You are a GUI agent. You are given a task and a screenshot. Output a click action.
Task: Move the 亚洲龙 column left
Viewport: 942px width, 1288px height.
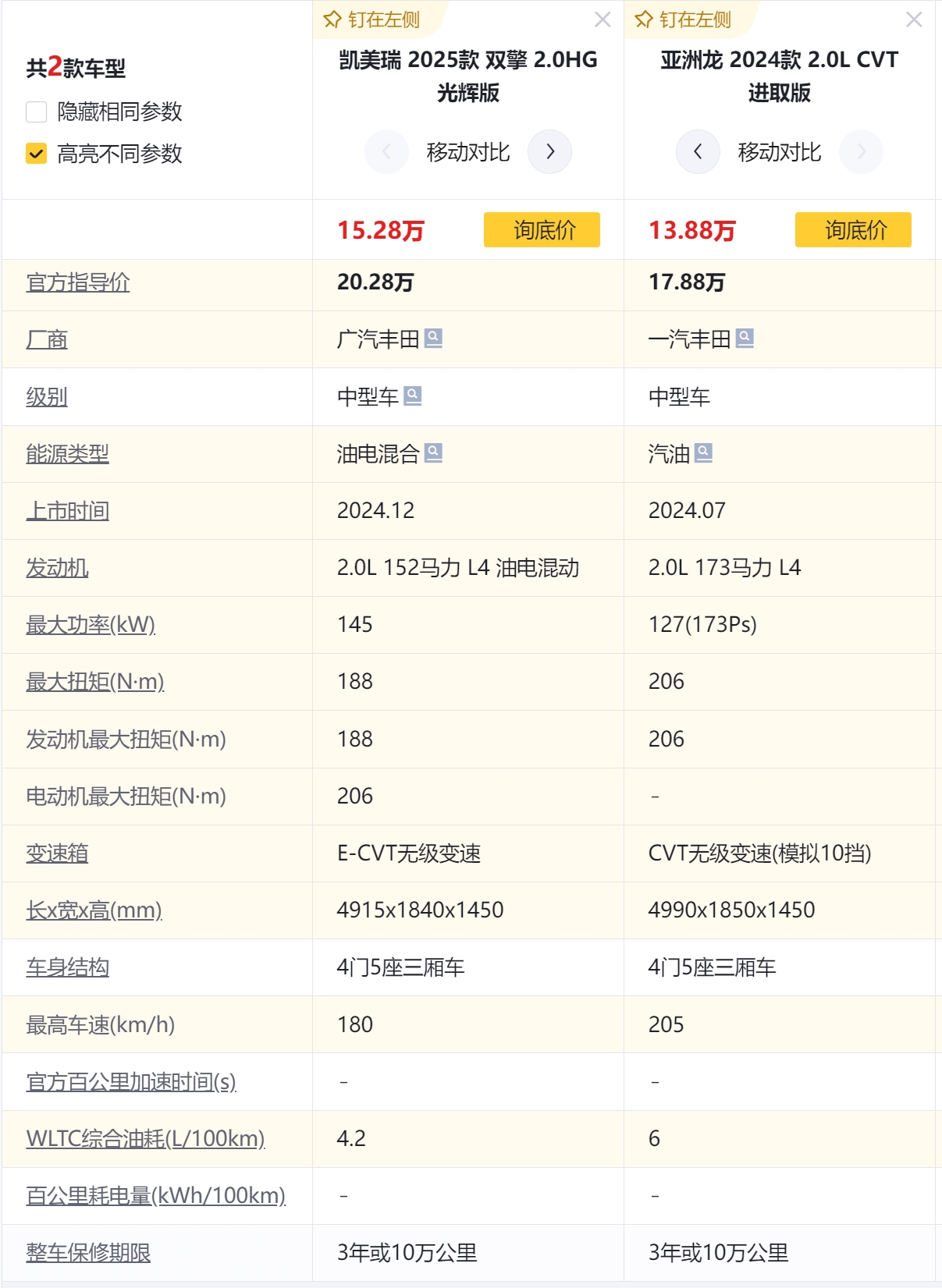tap(698, 151)
